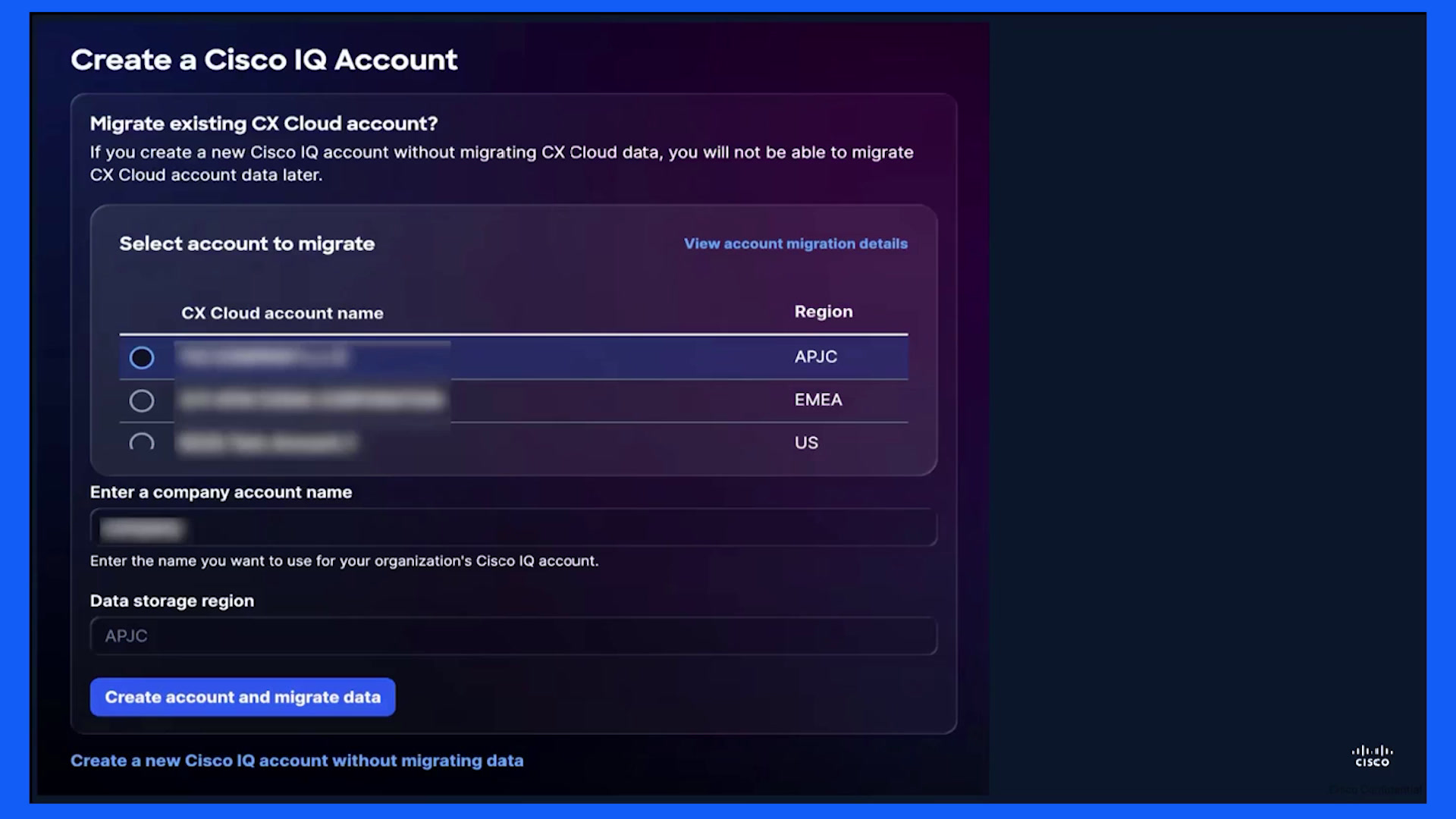The image size is (1456, 819).
Task: Select the EMEA account radio button
Action: (x=142, y=400)
